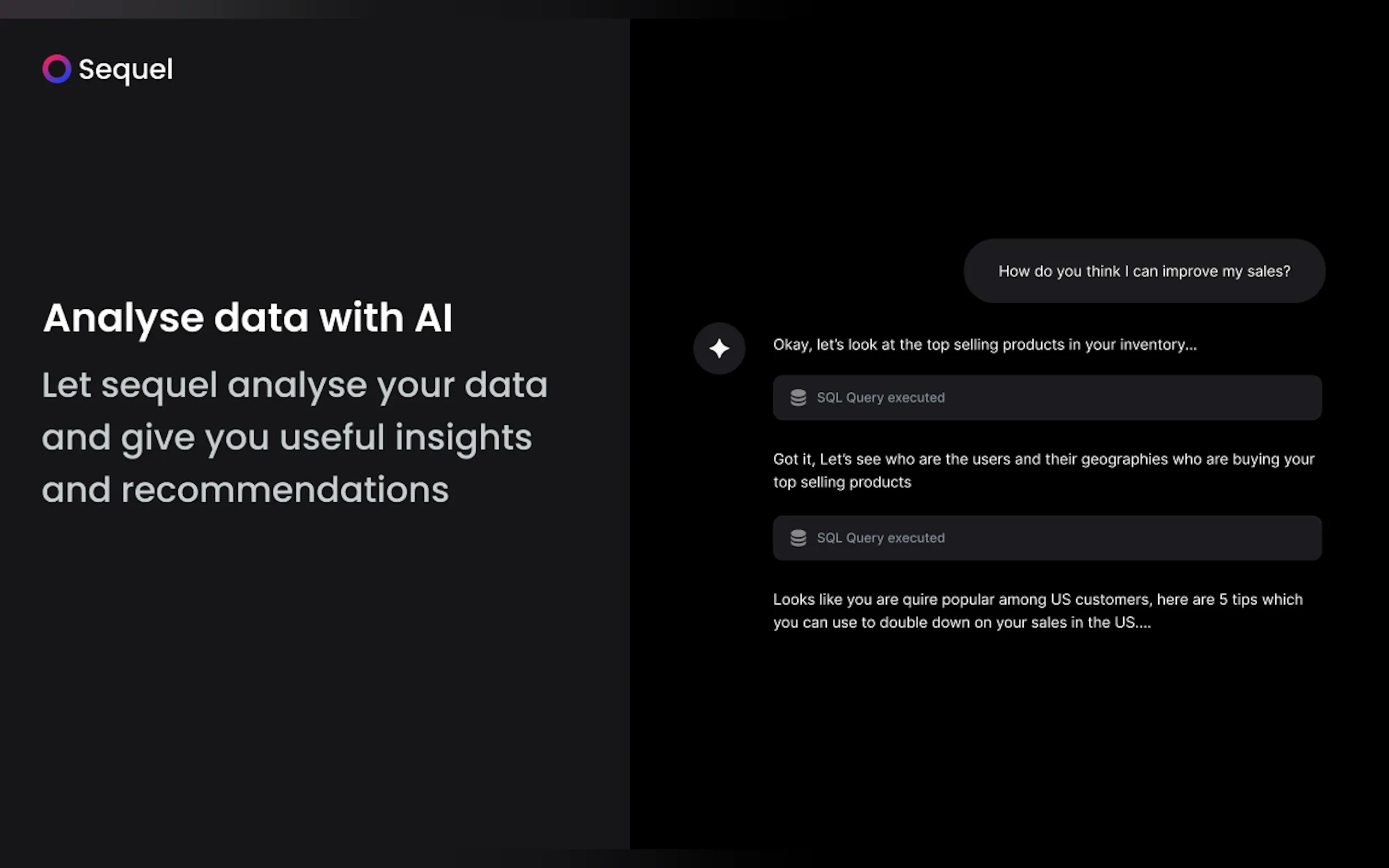Click the AI sparkle avatar icon
1389x868 pixels.
pos(719,349)
